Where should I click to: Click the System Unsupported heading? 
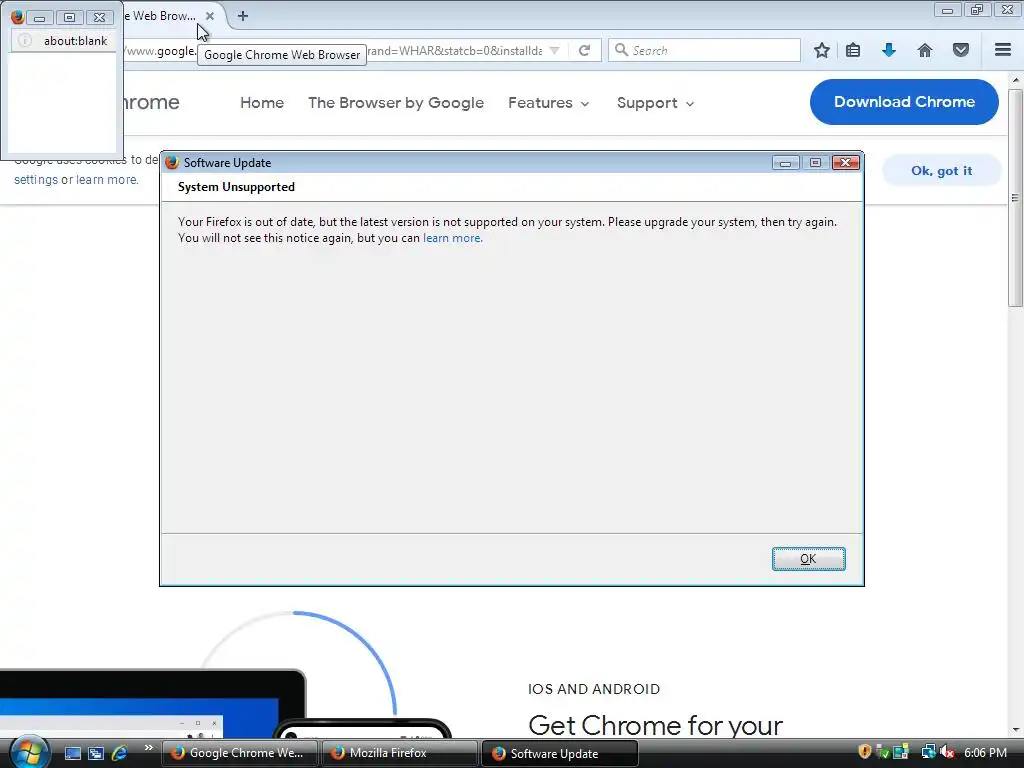click(x=236, y=187)
